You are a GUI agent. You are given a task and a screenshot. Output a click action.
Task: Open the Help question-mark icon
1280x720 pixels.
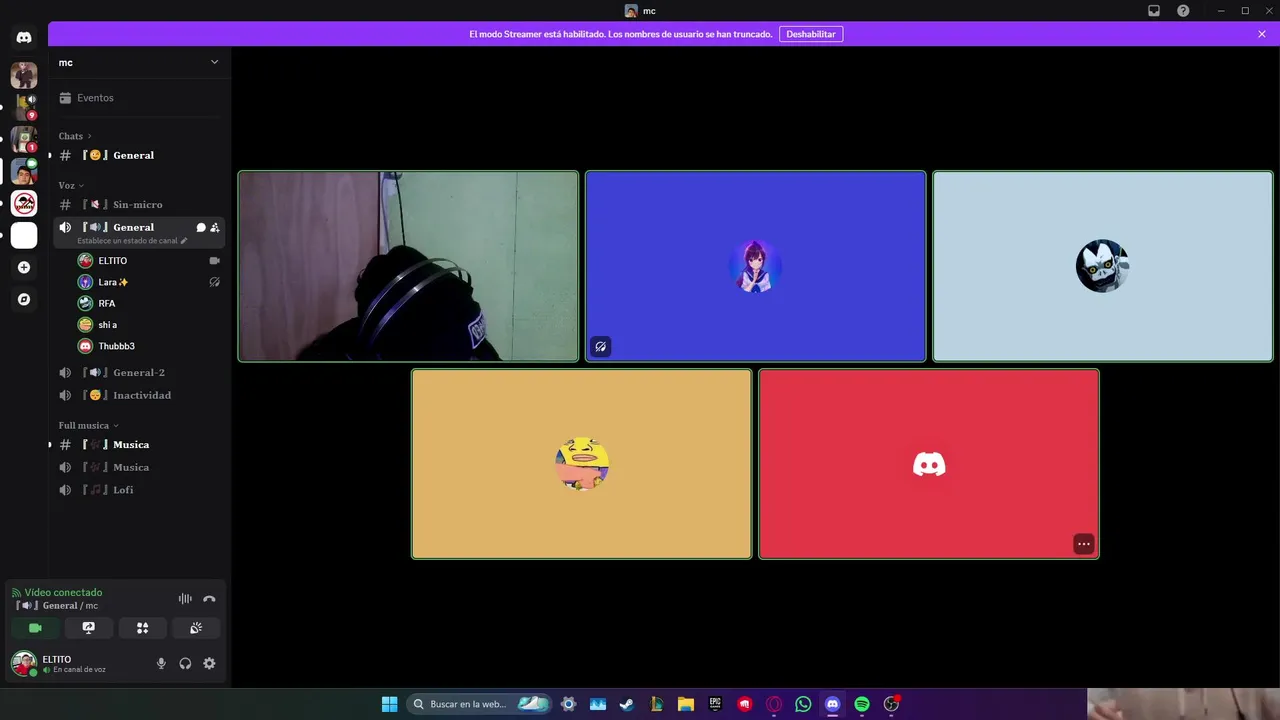(1183, 11)
